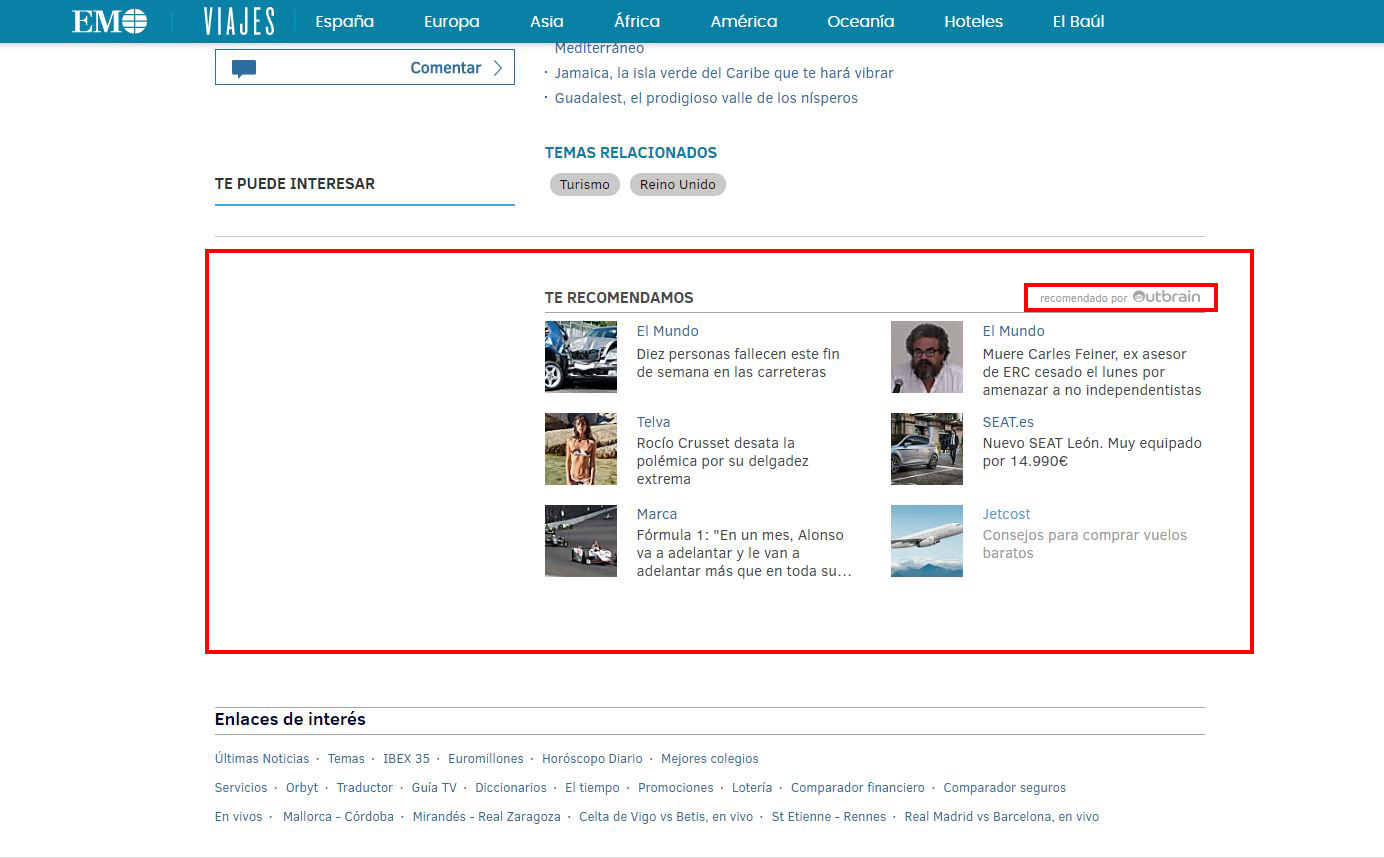Open the Guía TV footer link
Viewport: 1384px width, 858px height.
(x=434, y=788)
